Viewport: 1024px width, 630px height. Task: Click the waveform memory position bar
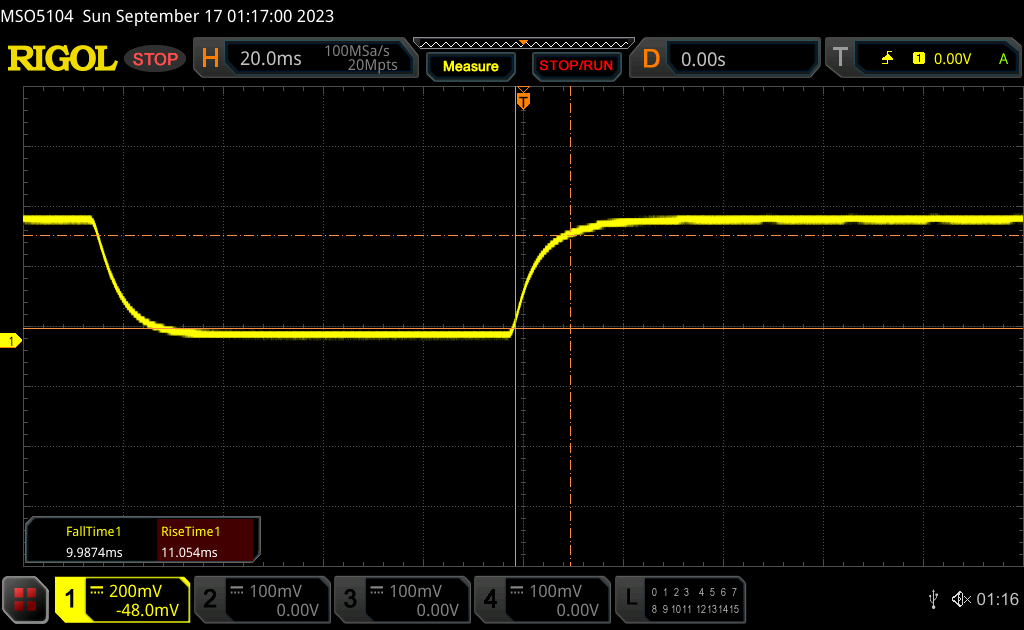[x=523, y=44]
